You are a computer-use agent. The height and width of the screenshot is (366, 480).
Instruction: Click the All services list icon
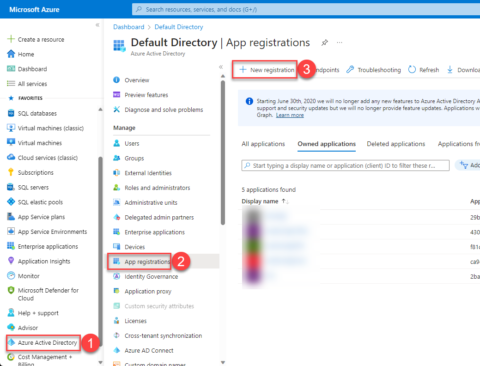[11, 83]
